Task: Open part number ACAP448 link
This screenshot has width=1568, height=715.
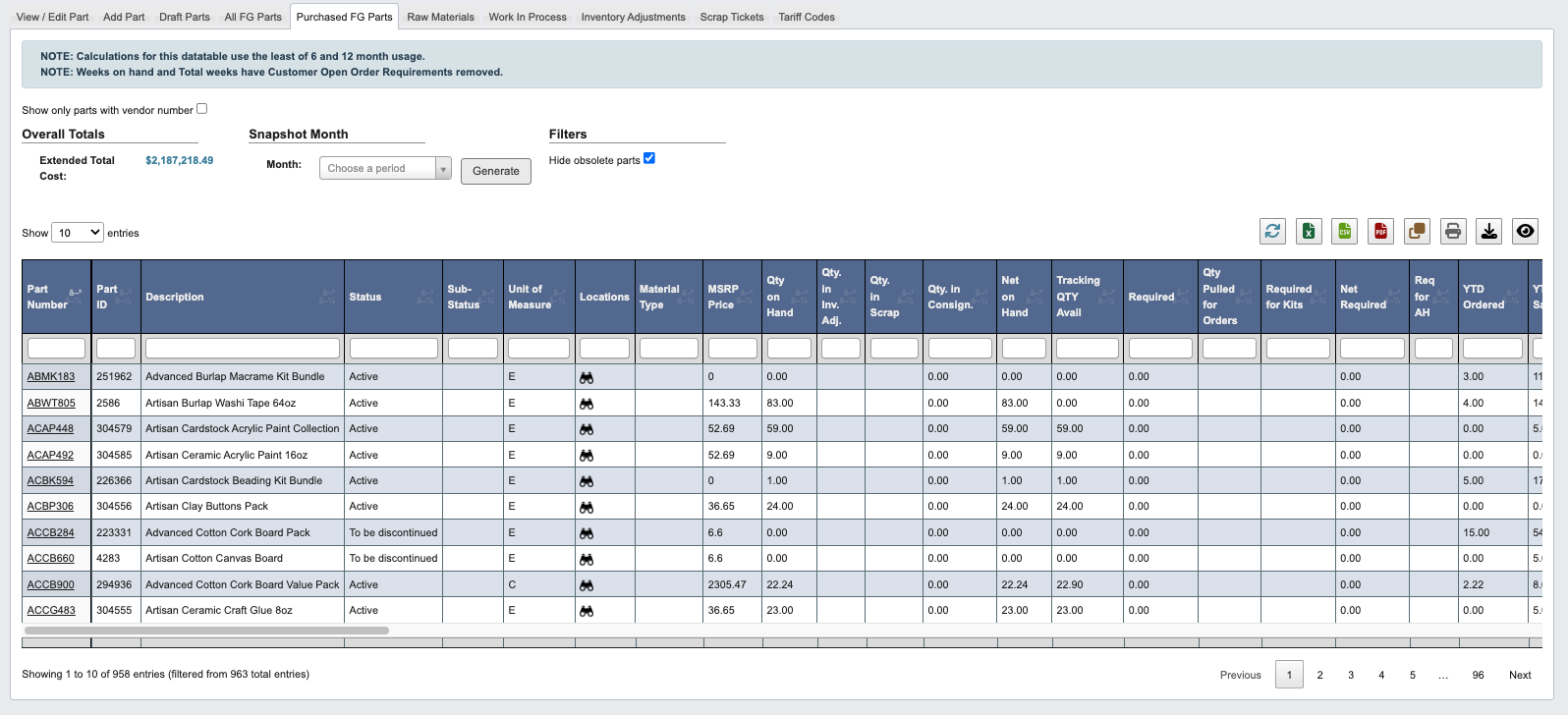Action: pos(50,429)
